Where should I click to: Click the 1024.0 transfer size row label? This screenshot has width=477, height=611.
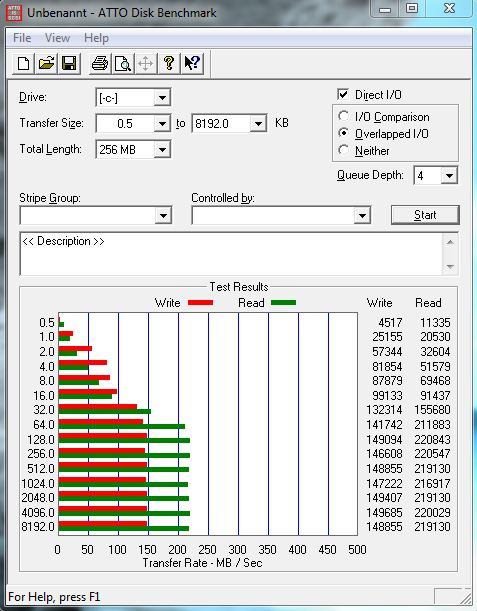pos(38,483)
